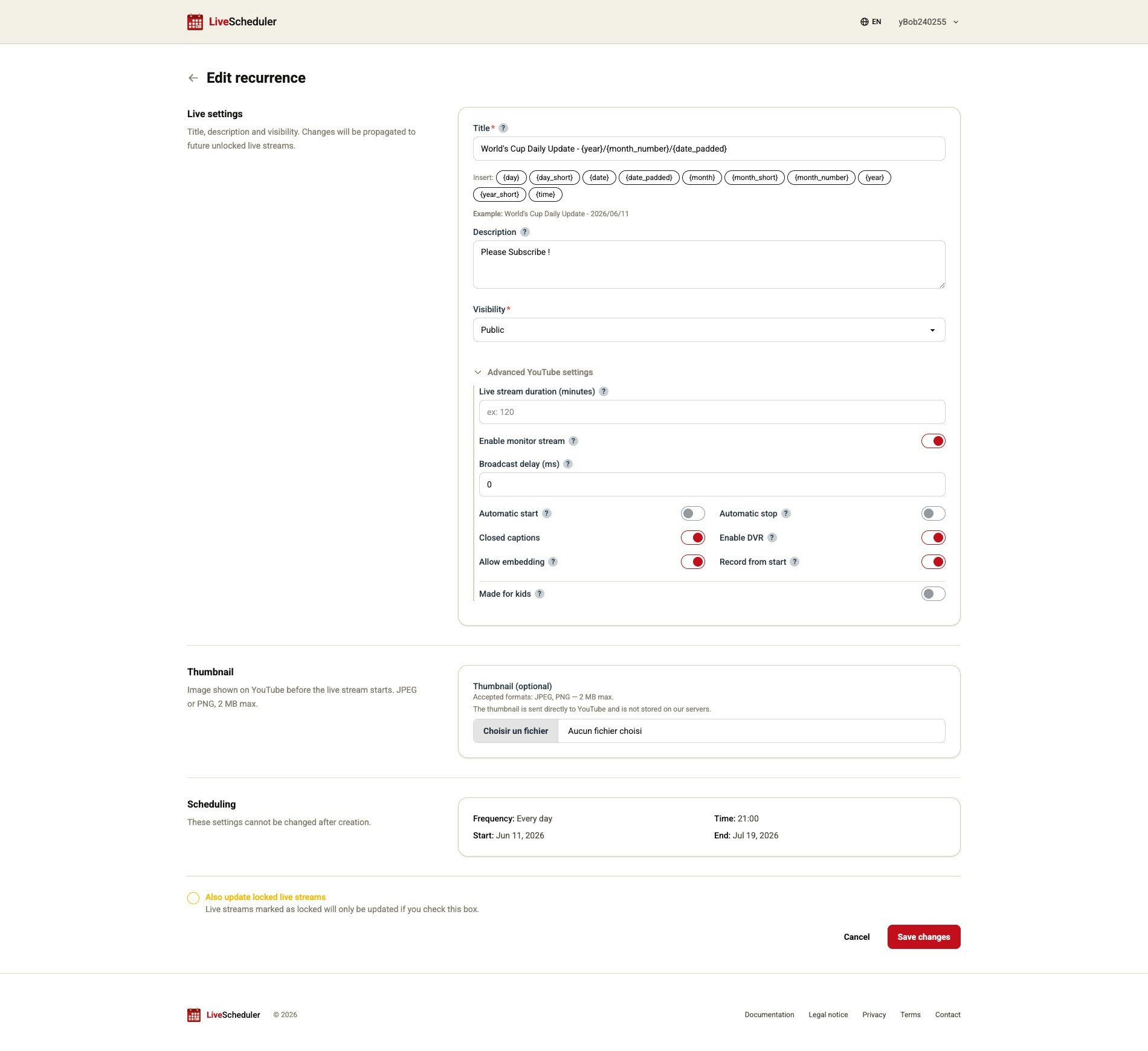Insert {date_padded} placeholder chip
The height and width of the screenshot is (1051, 1148).
click(649, 178)
